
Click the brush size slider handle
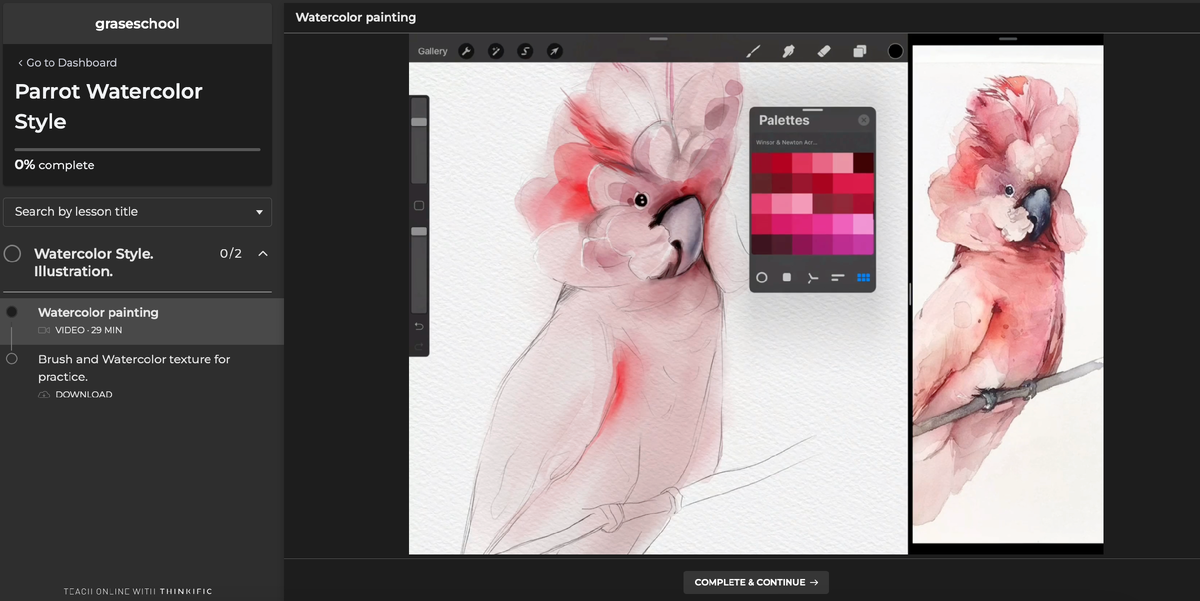pos(419,122)
